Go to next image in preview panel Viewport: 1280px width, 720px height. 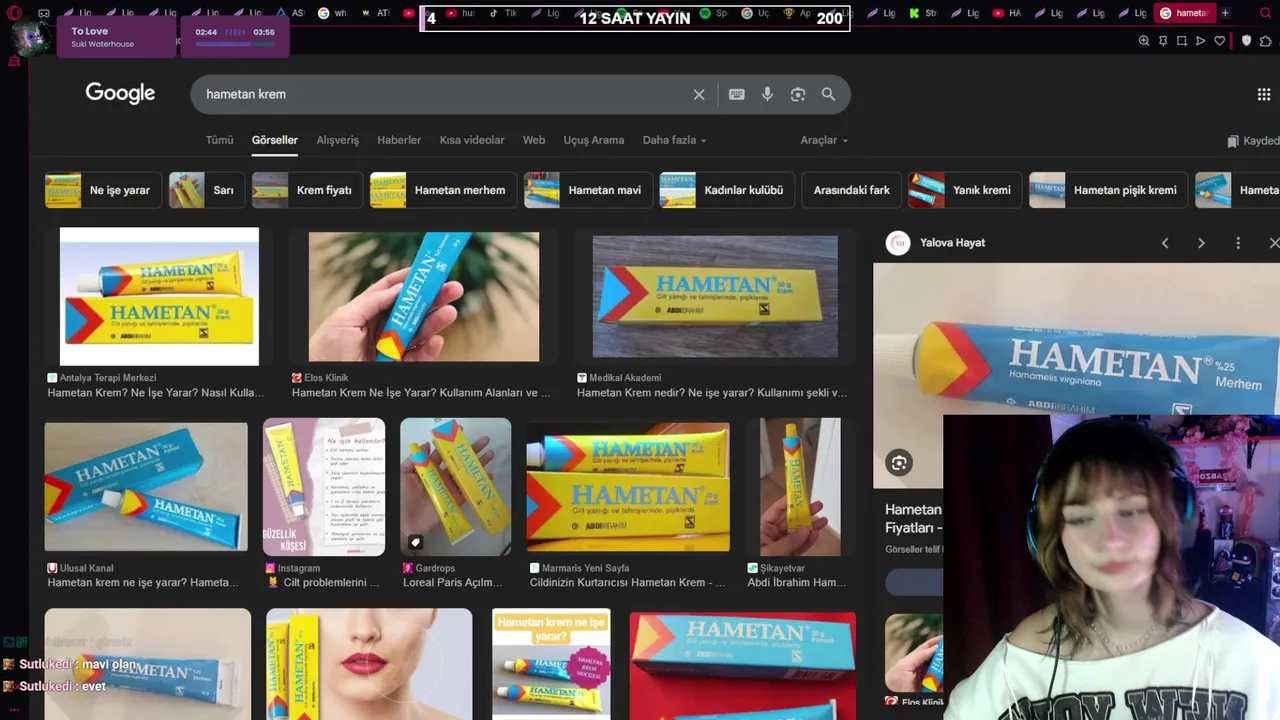point(1201,243)
